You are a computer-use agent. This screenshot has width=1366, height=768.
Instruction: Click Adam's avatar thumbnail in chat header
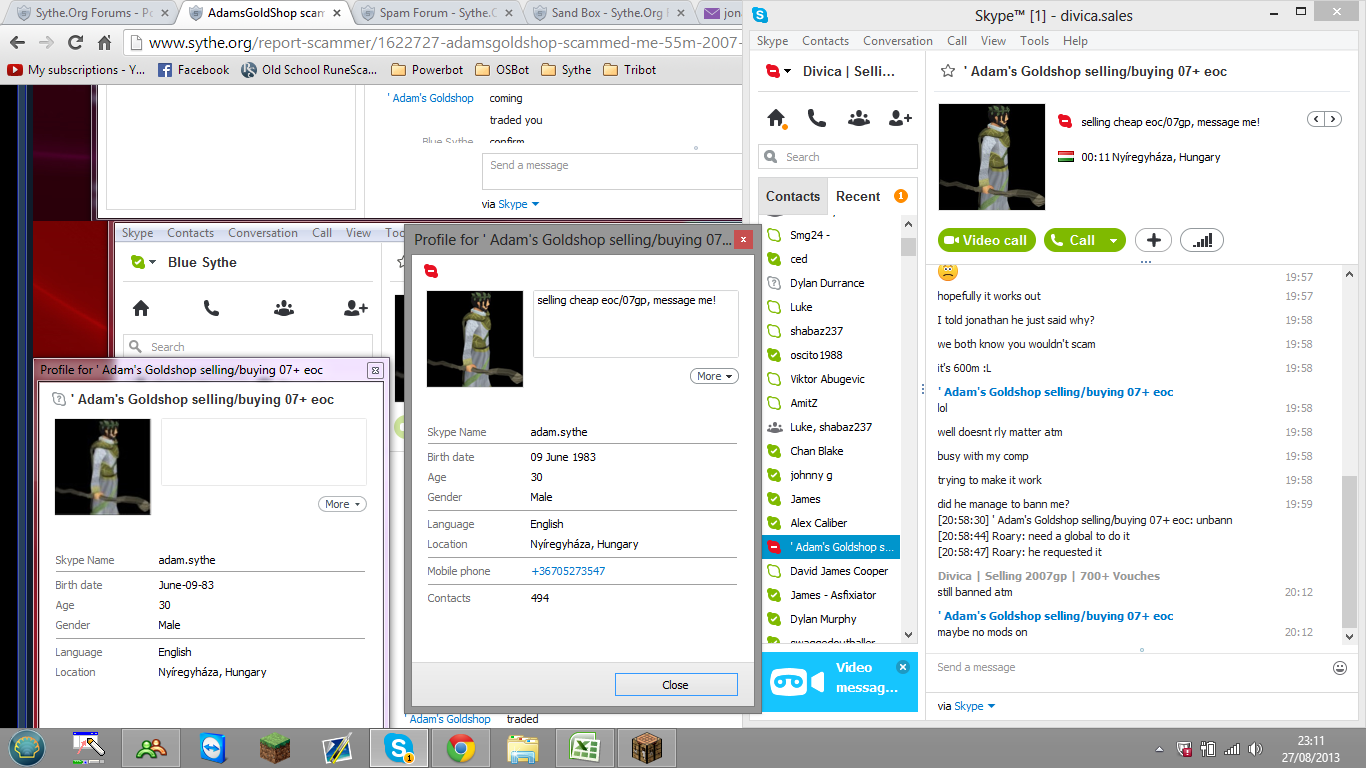coord(992,157)
